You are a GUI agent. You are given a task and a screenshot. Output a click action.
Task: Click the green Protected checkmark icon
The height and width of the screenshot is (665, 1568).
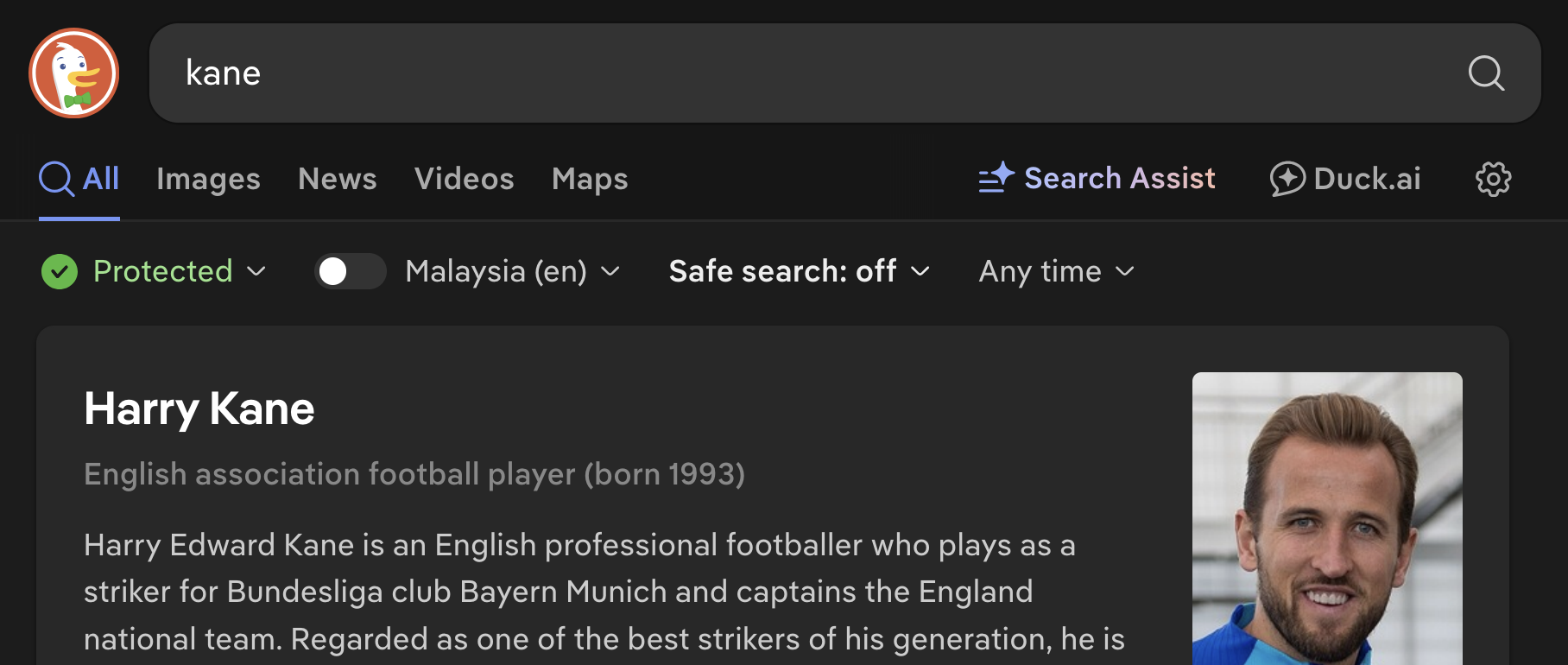[60, 271]
